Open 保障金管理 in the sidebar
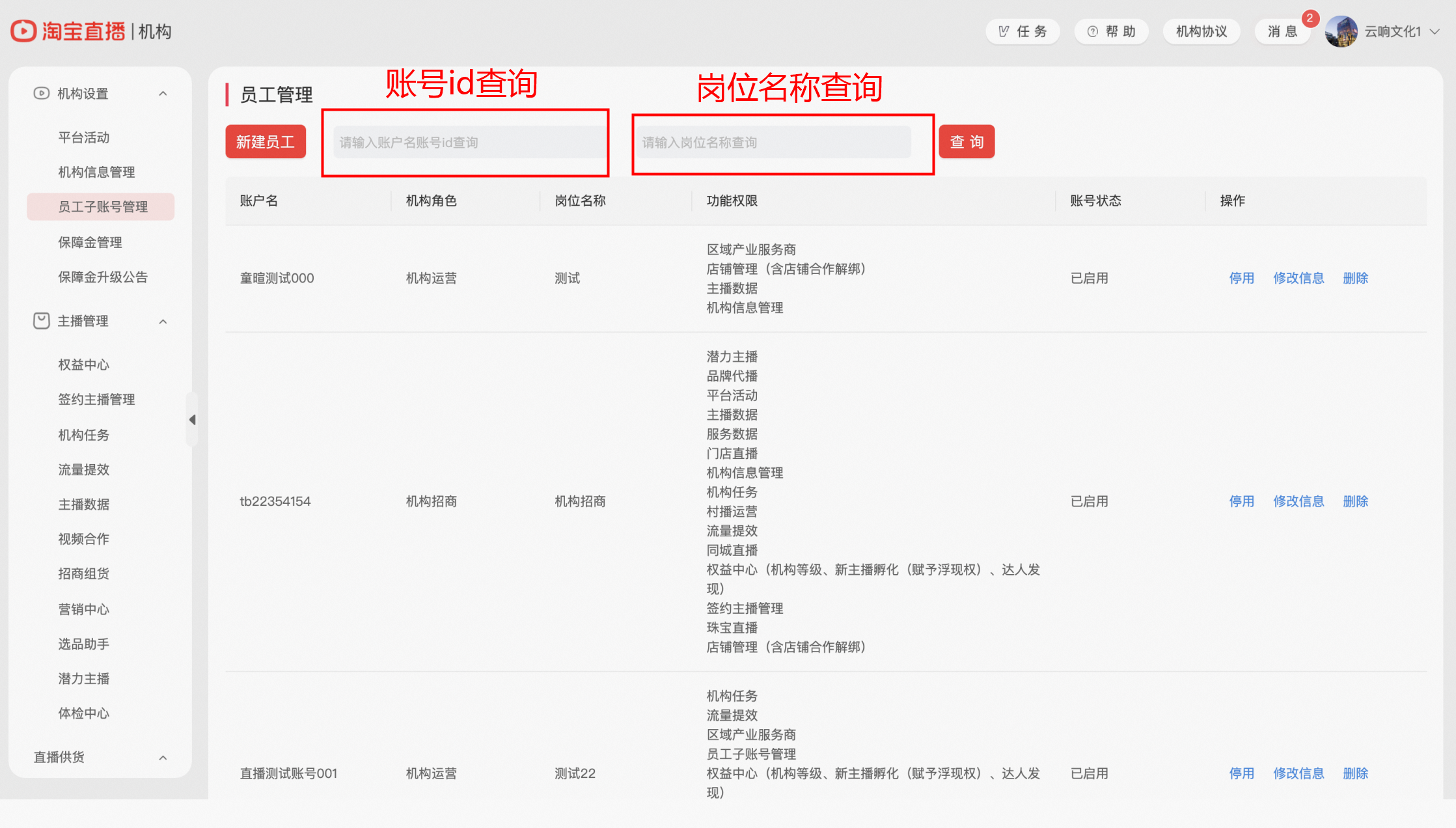The width and height of the screenshot is (1456, 828). (90, 242)
